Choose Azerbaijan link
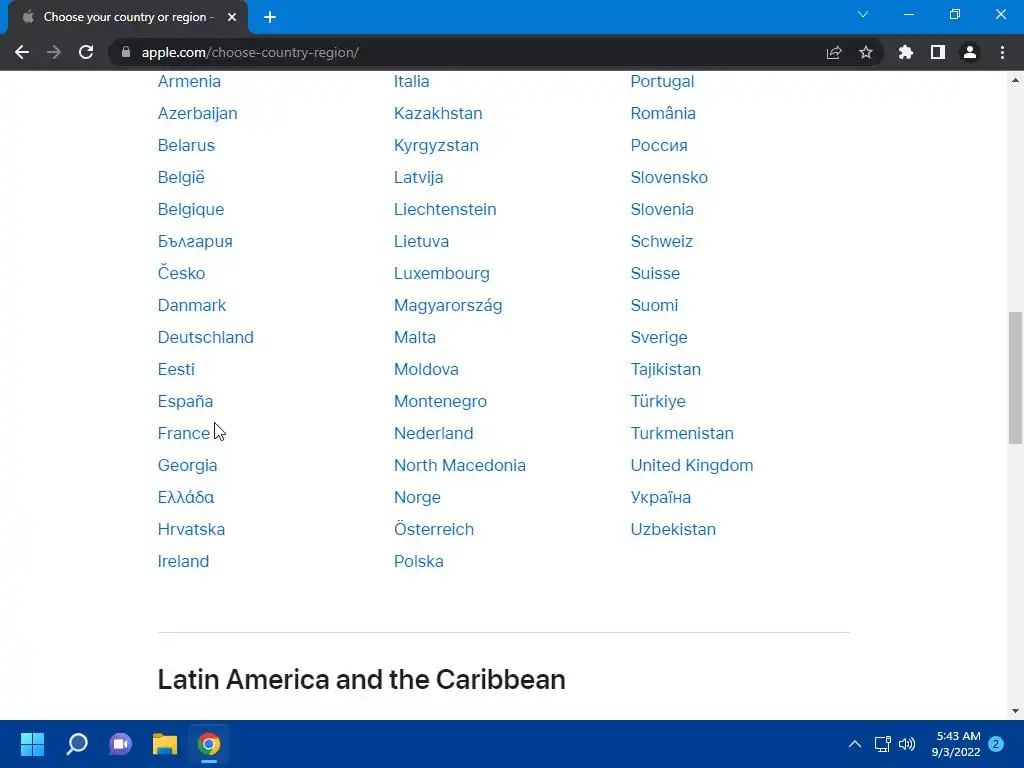The width and height of the screenshot is (1024, 768). (197, 114)
